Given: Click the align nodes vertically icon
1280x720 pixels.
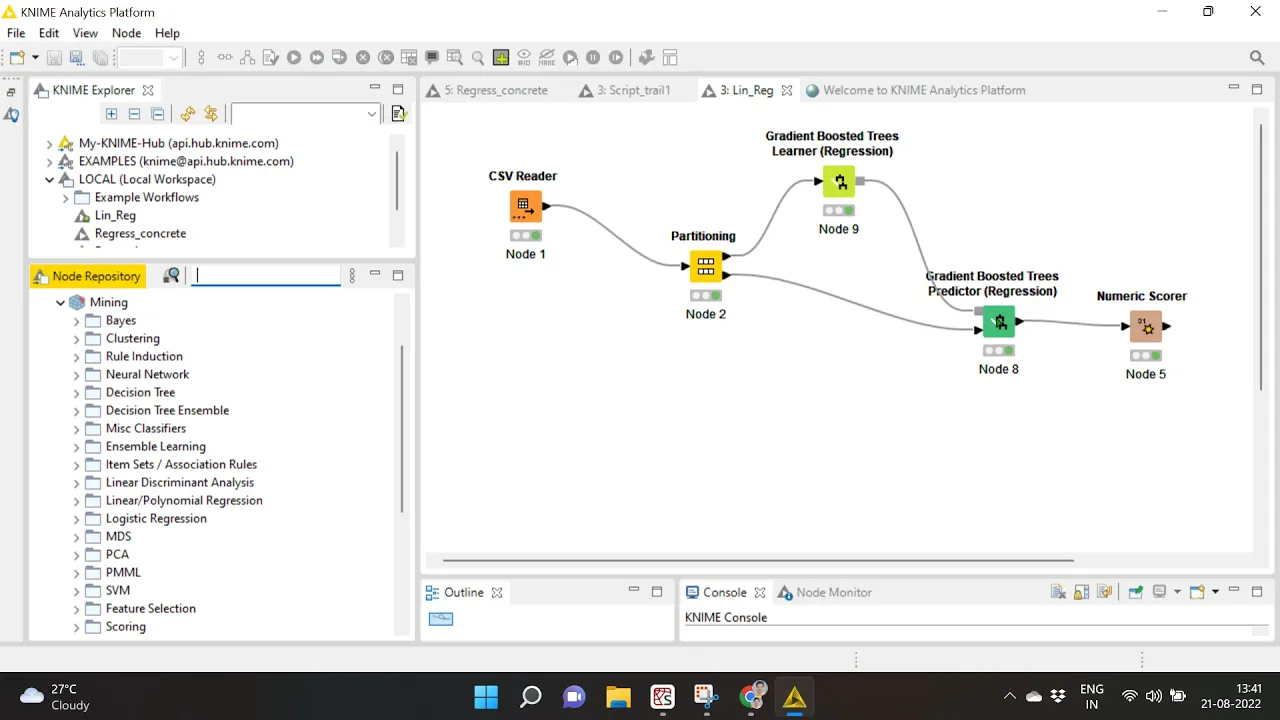Looking at the screenshot, I should tap(201, 58).
